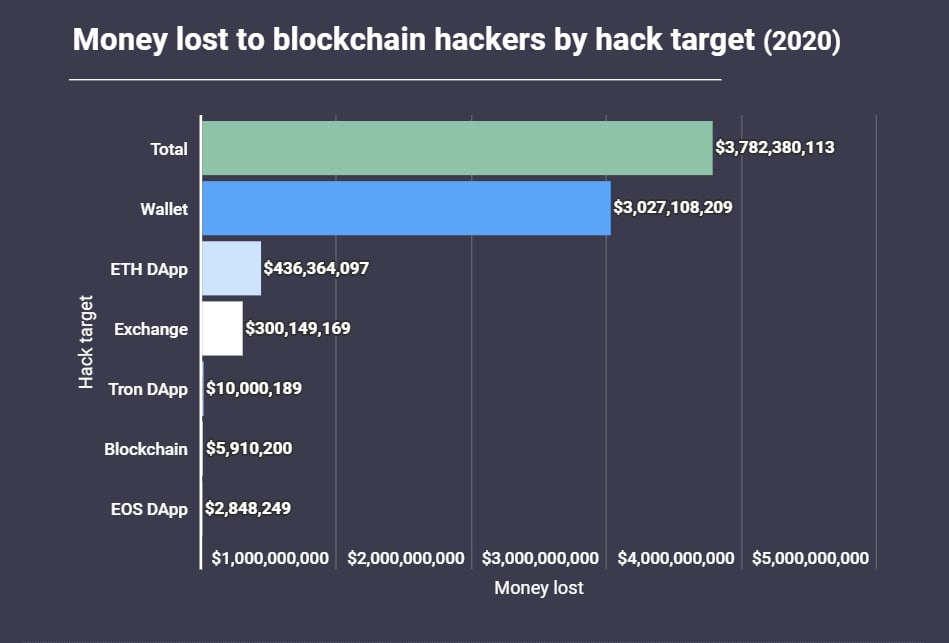Select the light blue ETH DApp bar

coord(231,268)
